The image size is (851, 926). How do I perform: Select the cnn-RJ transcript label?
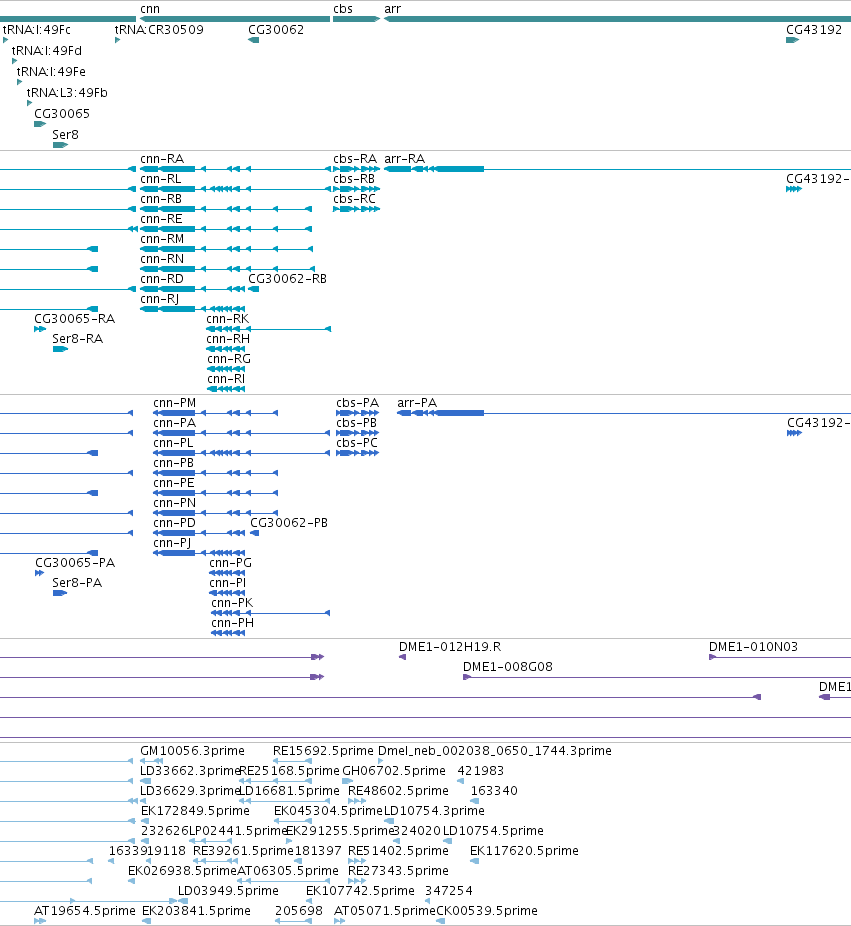click(159, 299)
